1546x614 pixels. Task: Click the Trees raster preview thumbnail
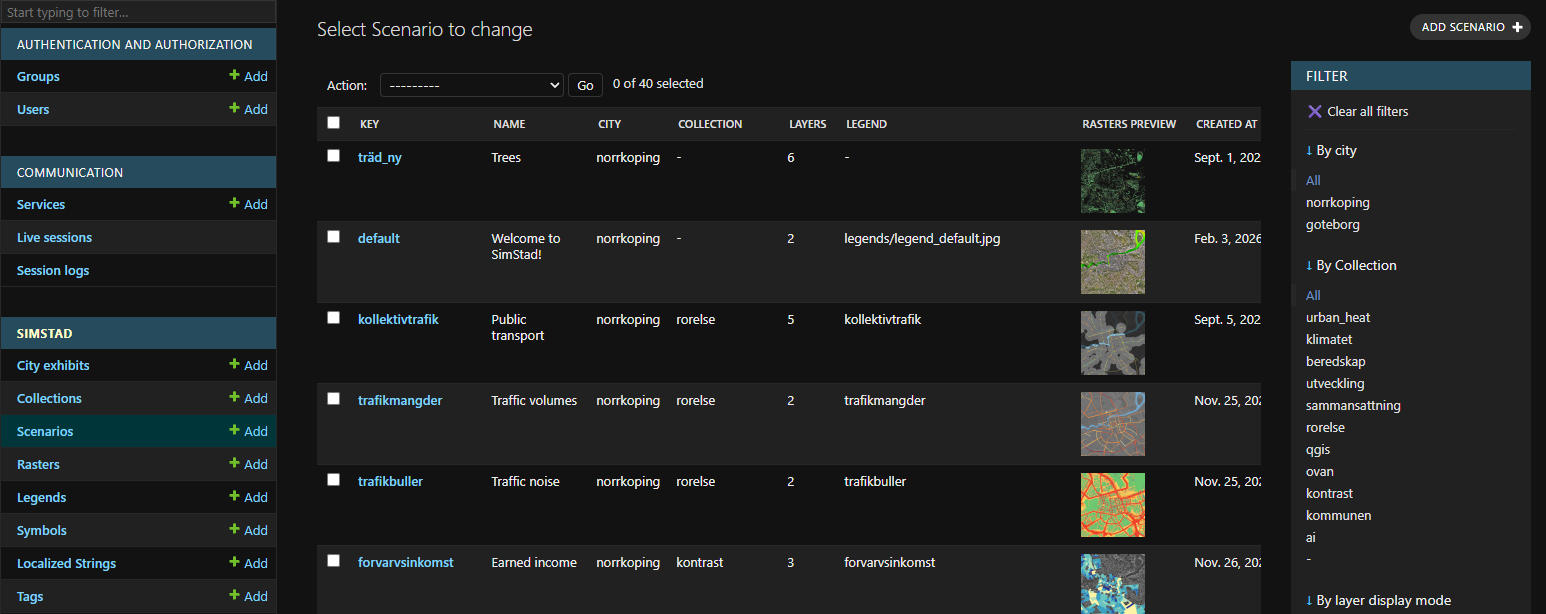pyautogui.click(x=1112, y=181)
